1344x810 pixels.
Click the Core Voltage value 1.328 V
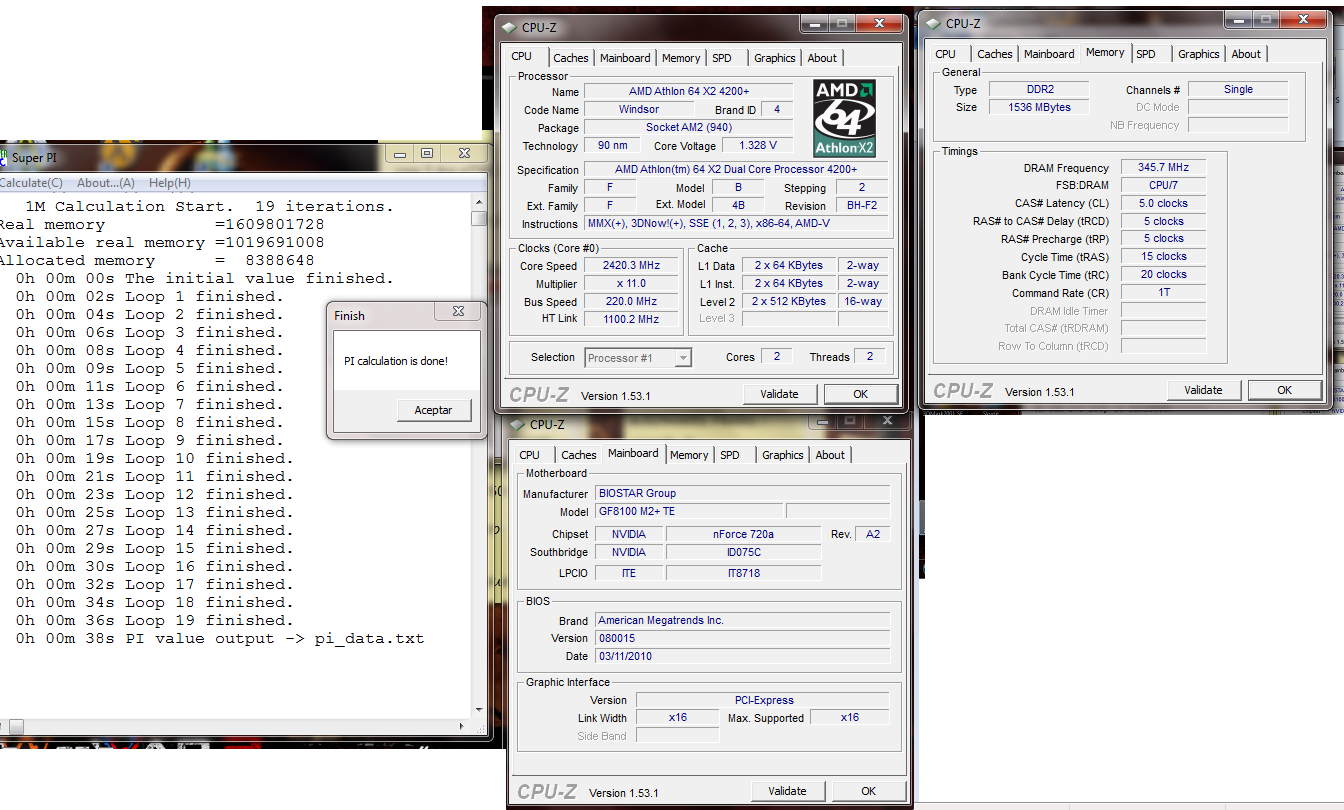pos(760,146)
